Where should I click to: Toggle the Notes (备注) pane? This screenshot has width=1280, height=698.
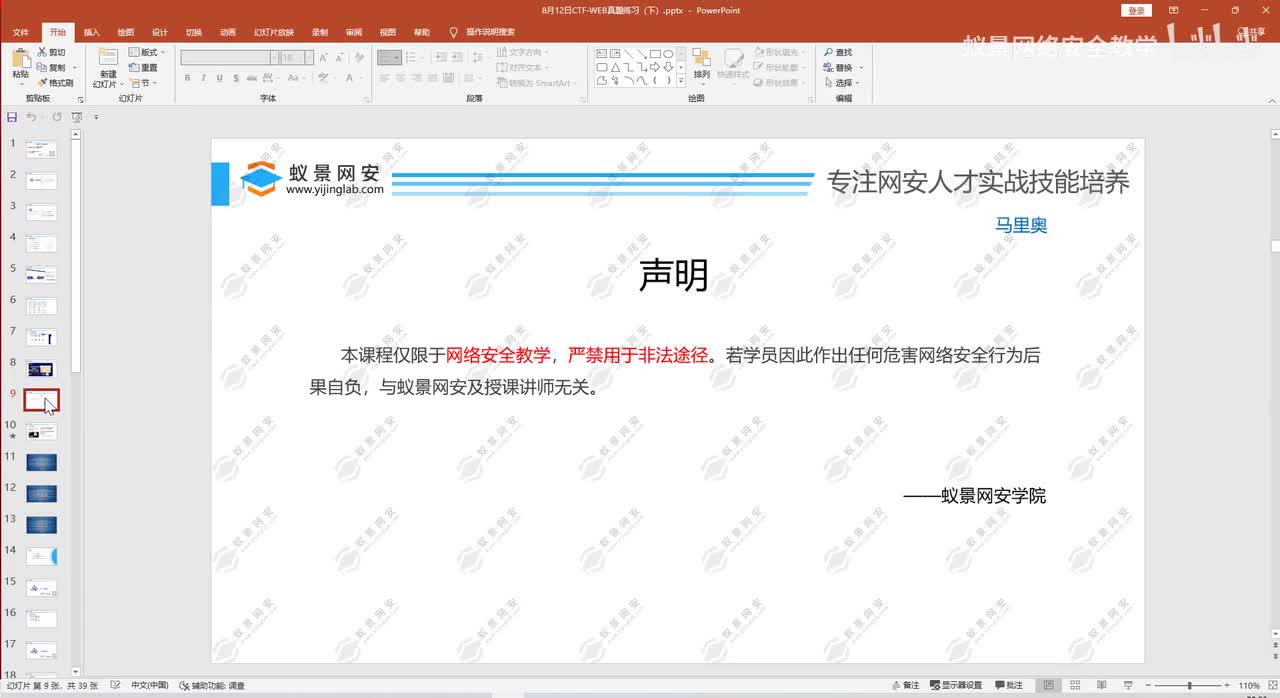point(905,685)
